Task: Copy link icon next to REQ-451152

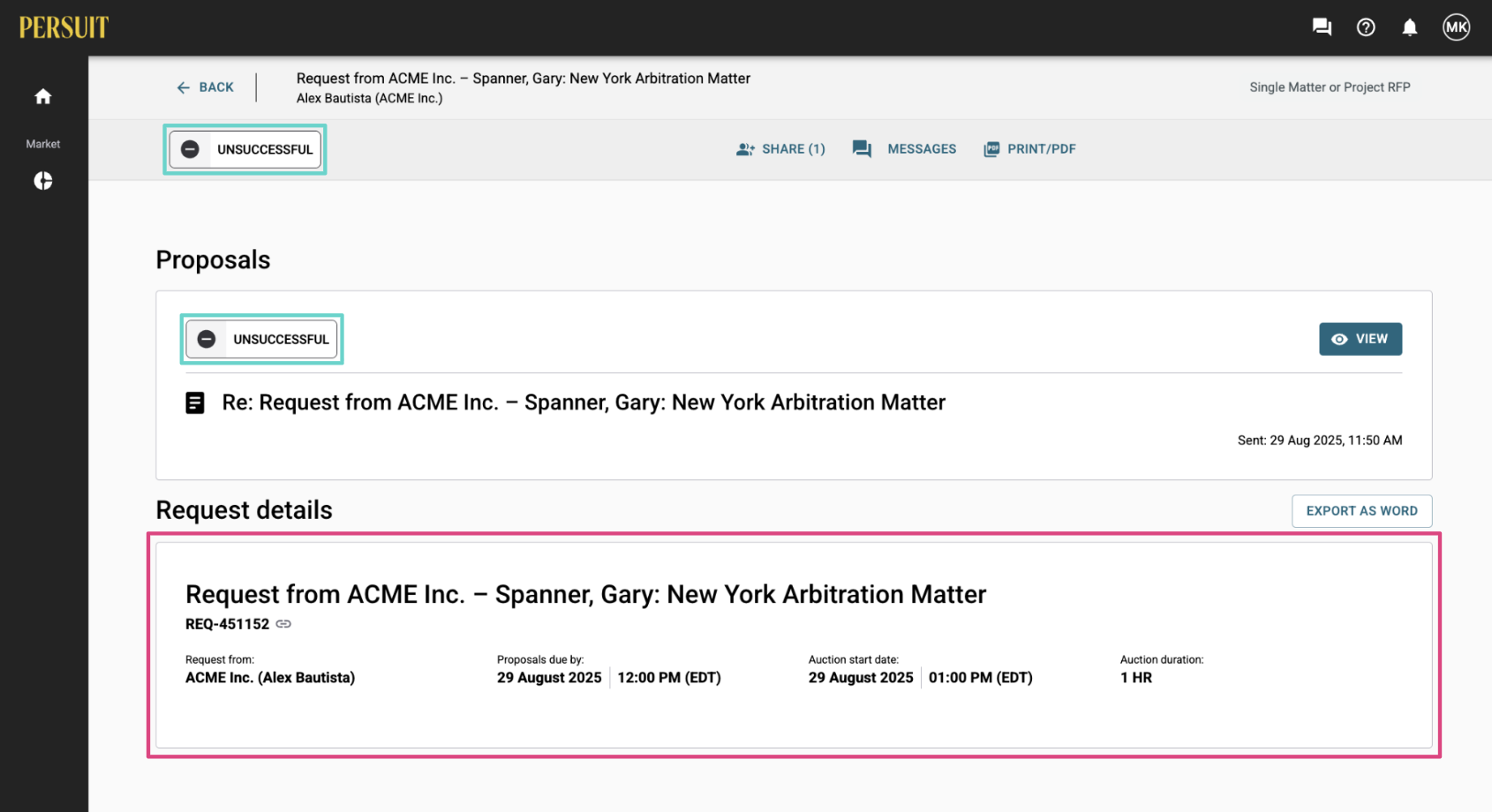Action: tap(283, 624)
